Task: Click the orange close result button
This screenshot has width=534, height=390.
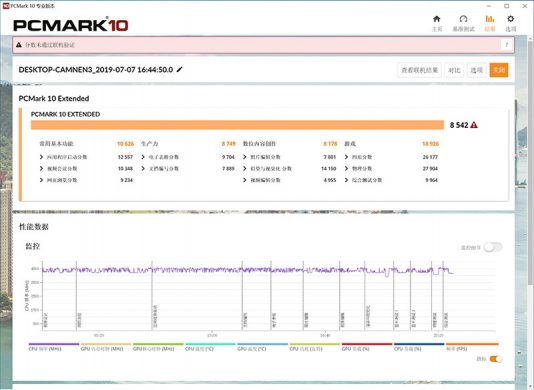Action: point(499,70)
